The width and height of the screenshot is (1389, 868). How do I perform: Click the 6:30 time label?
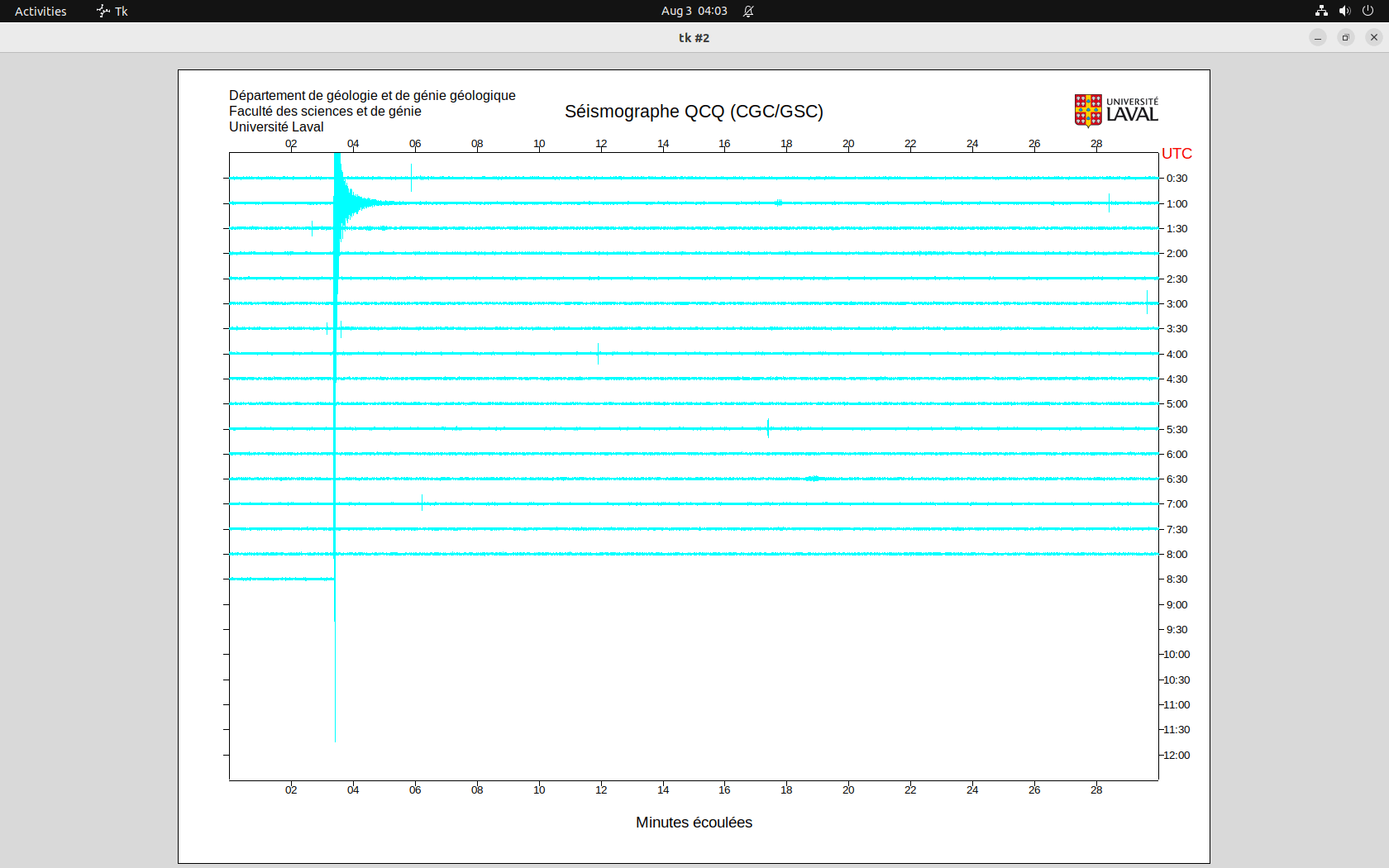[1177, 479]
